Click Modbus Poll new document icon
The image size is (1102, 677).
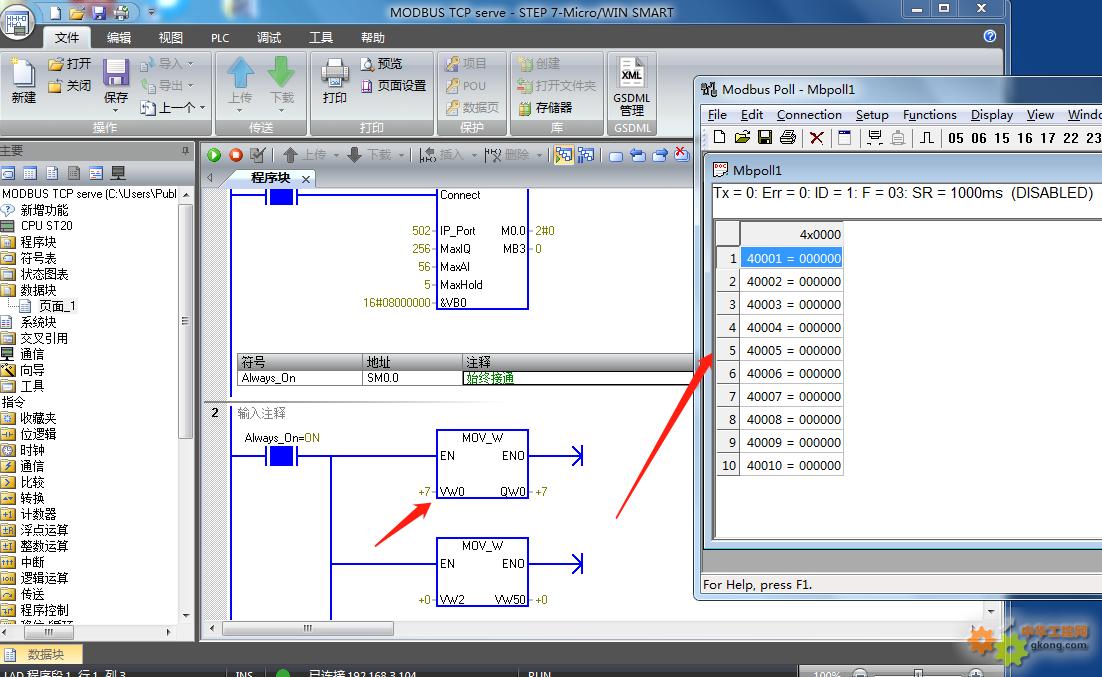(719, 138)
